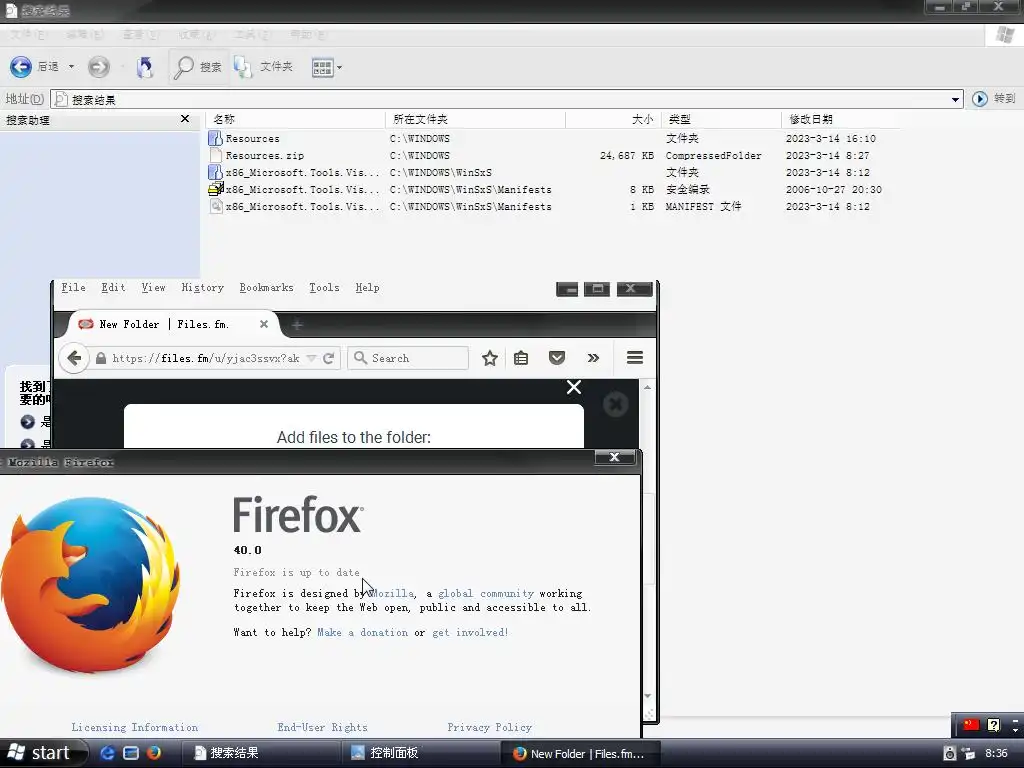Click the files.fm URL field
Screen dimensions: 1024x768
(206, 358)
